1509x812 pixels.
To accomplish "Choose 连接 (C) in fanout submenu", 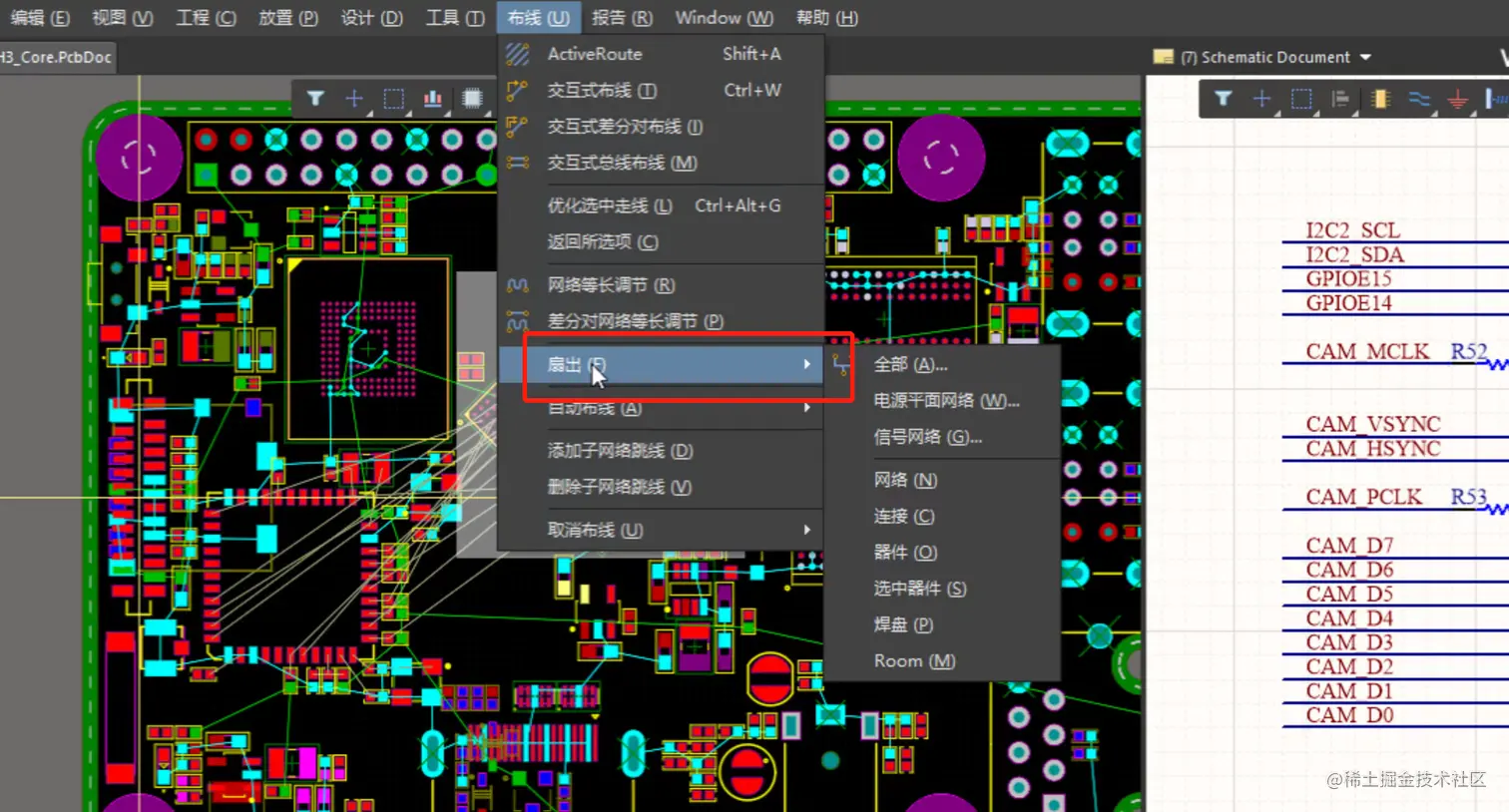I will pos(941,516).
